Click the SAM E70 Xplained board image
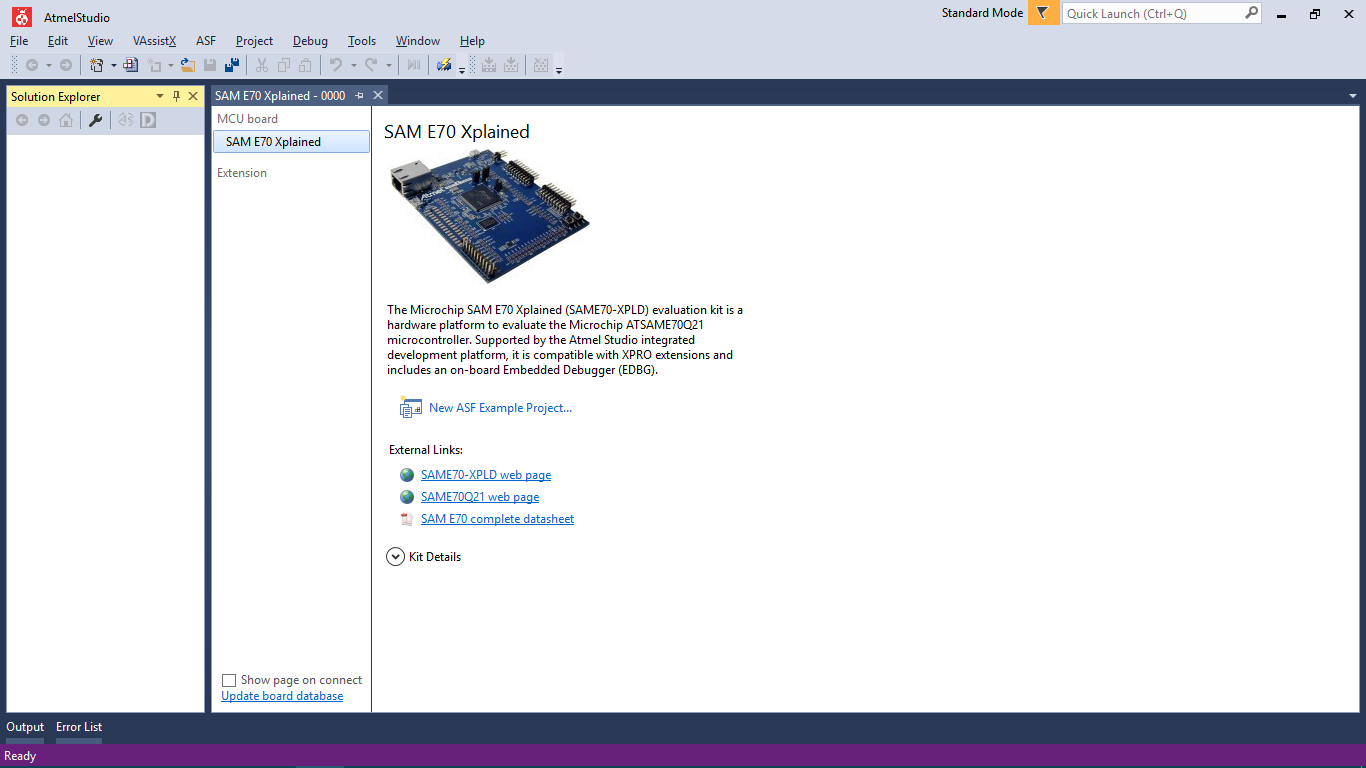This screenshot has height=768, width=1366. [488, 216]
